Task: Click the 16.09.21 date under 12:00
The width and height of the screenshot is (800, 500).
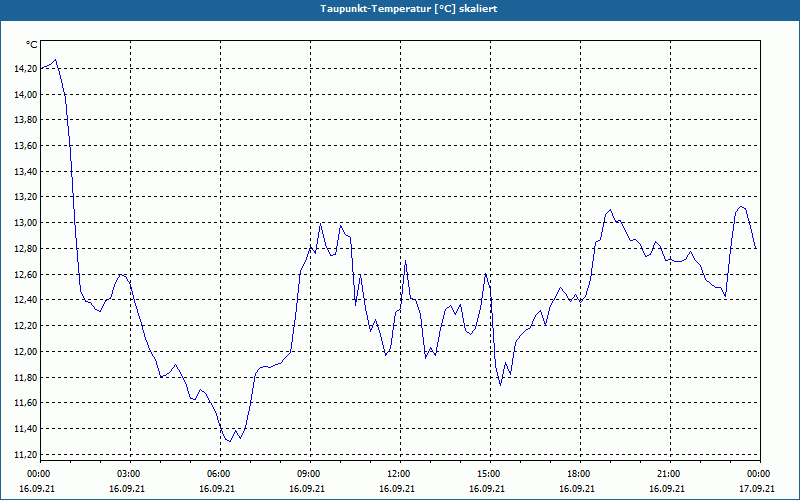Action: pyautogui.click(x=397, y=489)
